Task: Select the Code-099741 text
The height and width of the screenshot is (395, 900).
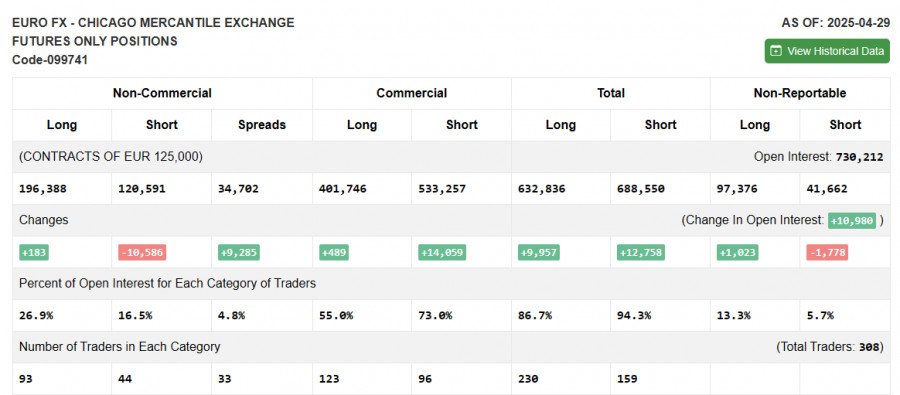Action: point(50,60)
